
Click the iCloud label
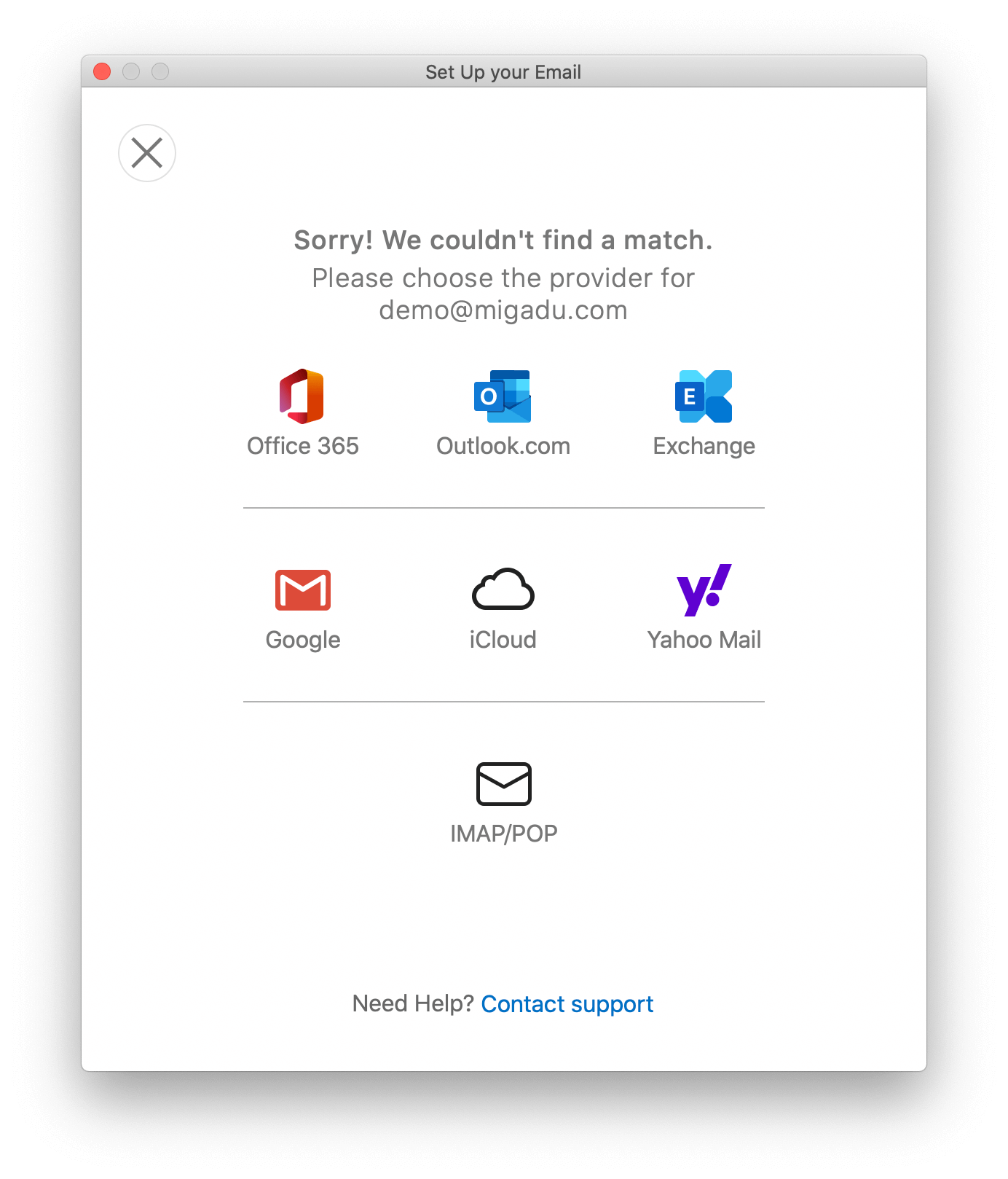point(503,640)
